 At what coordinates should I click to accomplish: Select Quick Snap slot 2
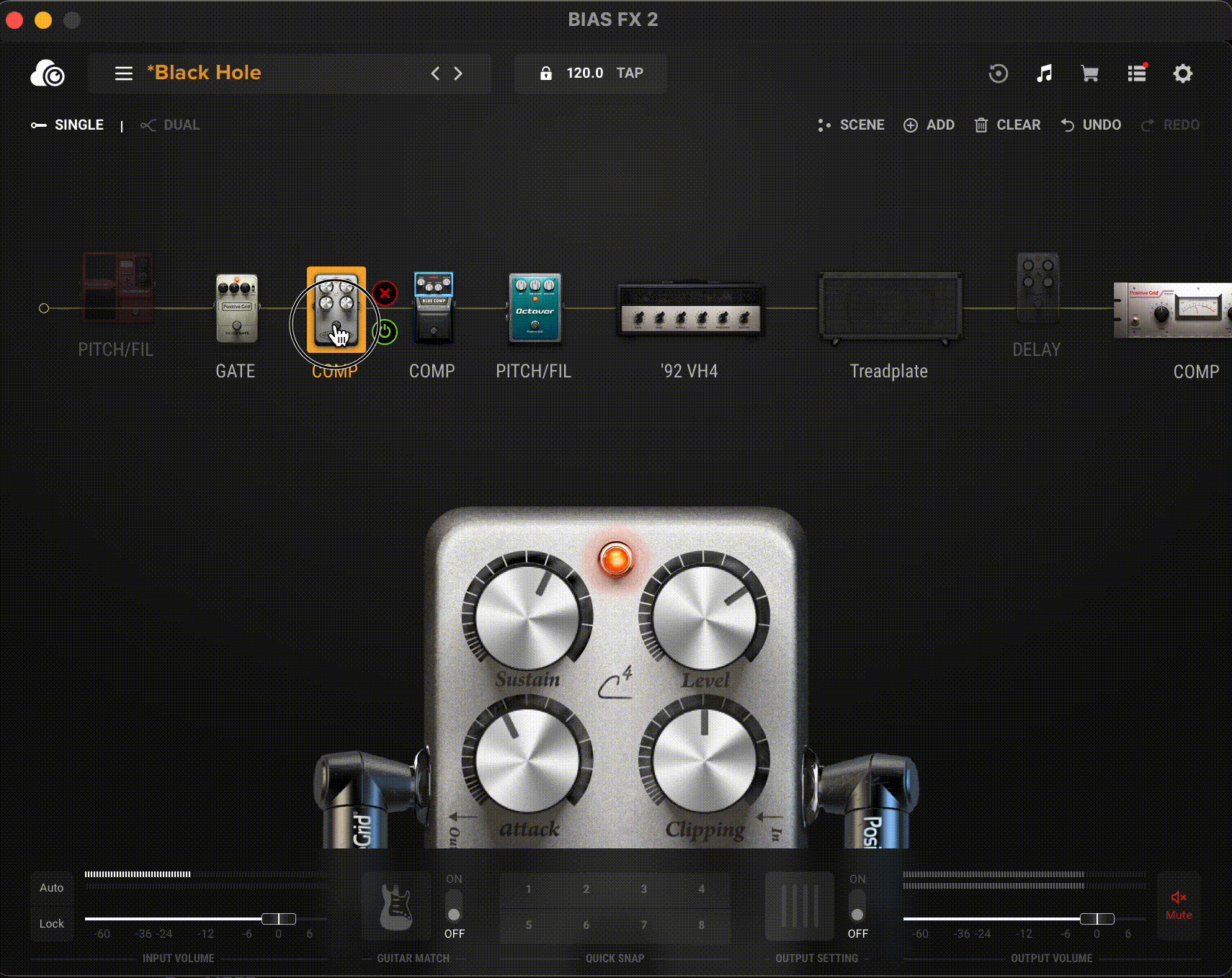[586, 889]
